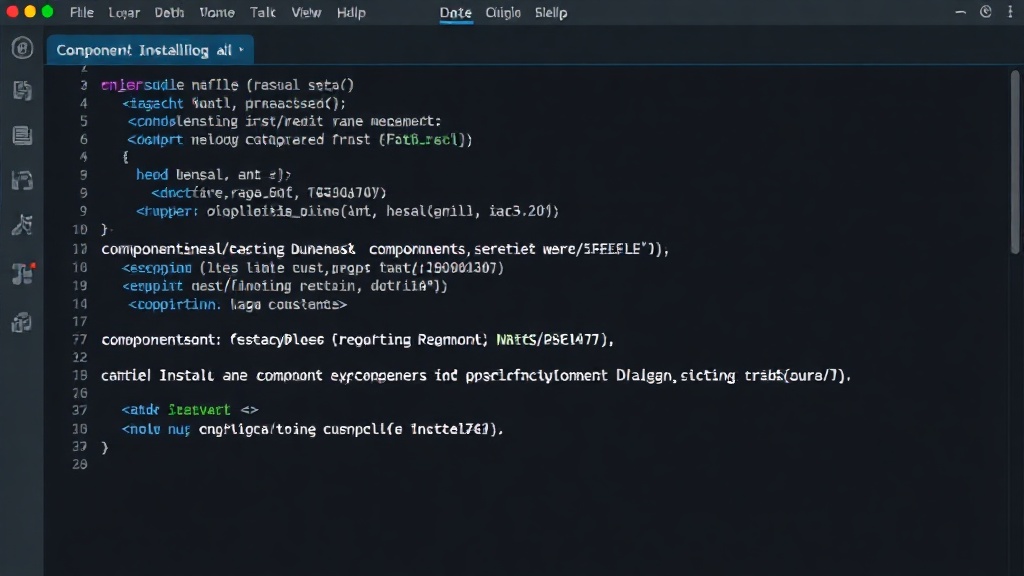Open the Vome menu
This screenshot has height=576, width=1024.
click(217, 12)
